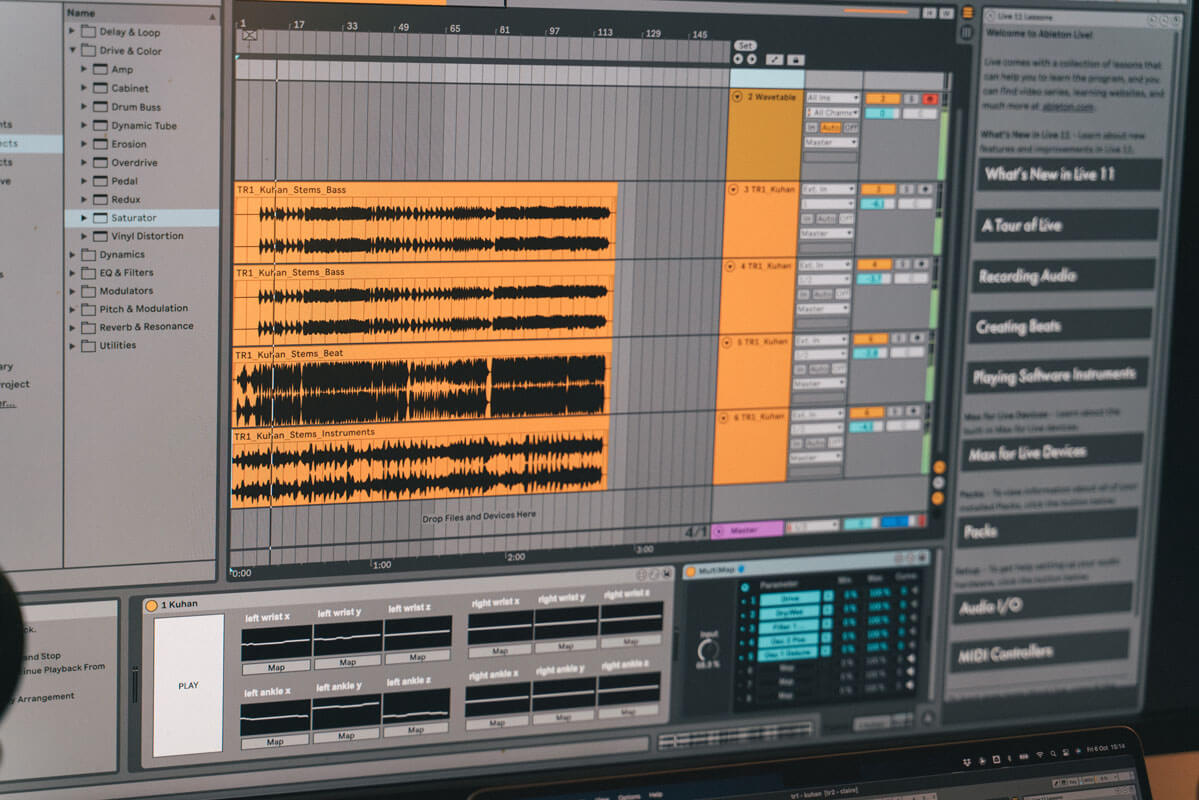Click Map under left wrist x

(x=276, y=668)
